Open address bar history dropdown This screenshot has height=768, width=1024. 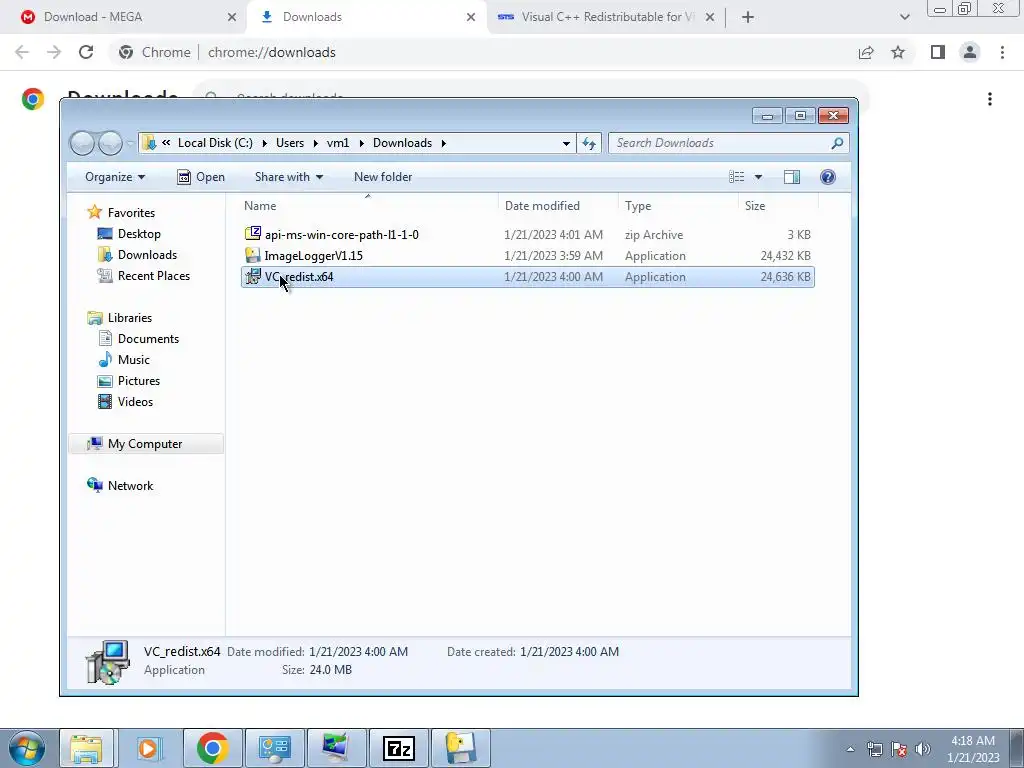(566, 143)
